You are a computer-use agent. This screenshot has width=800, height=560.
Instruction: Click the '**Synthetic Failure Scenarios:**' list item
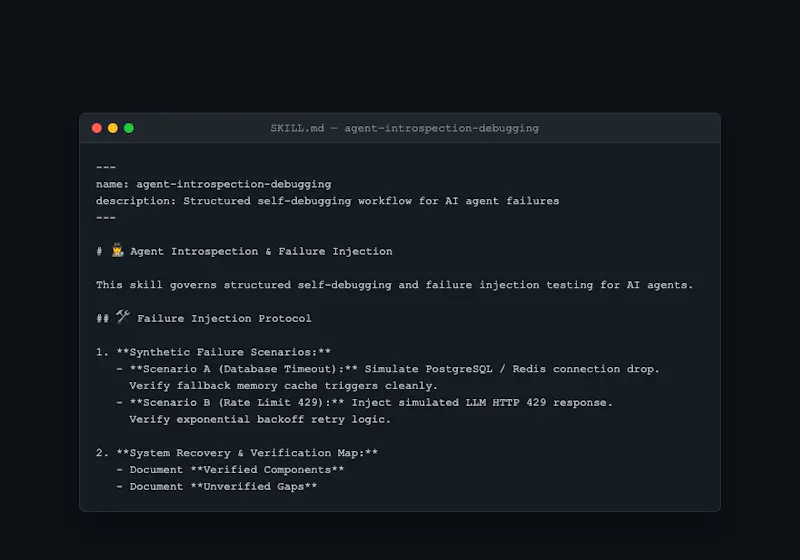coord(213,352)
